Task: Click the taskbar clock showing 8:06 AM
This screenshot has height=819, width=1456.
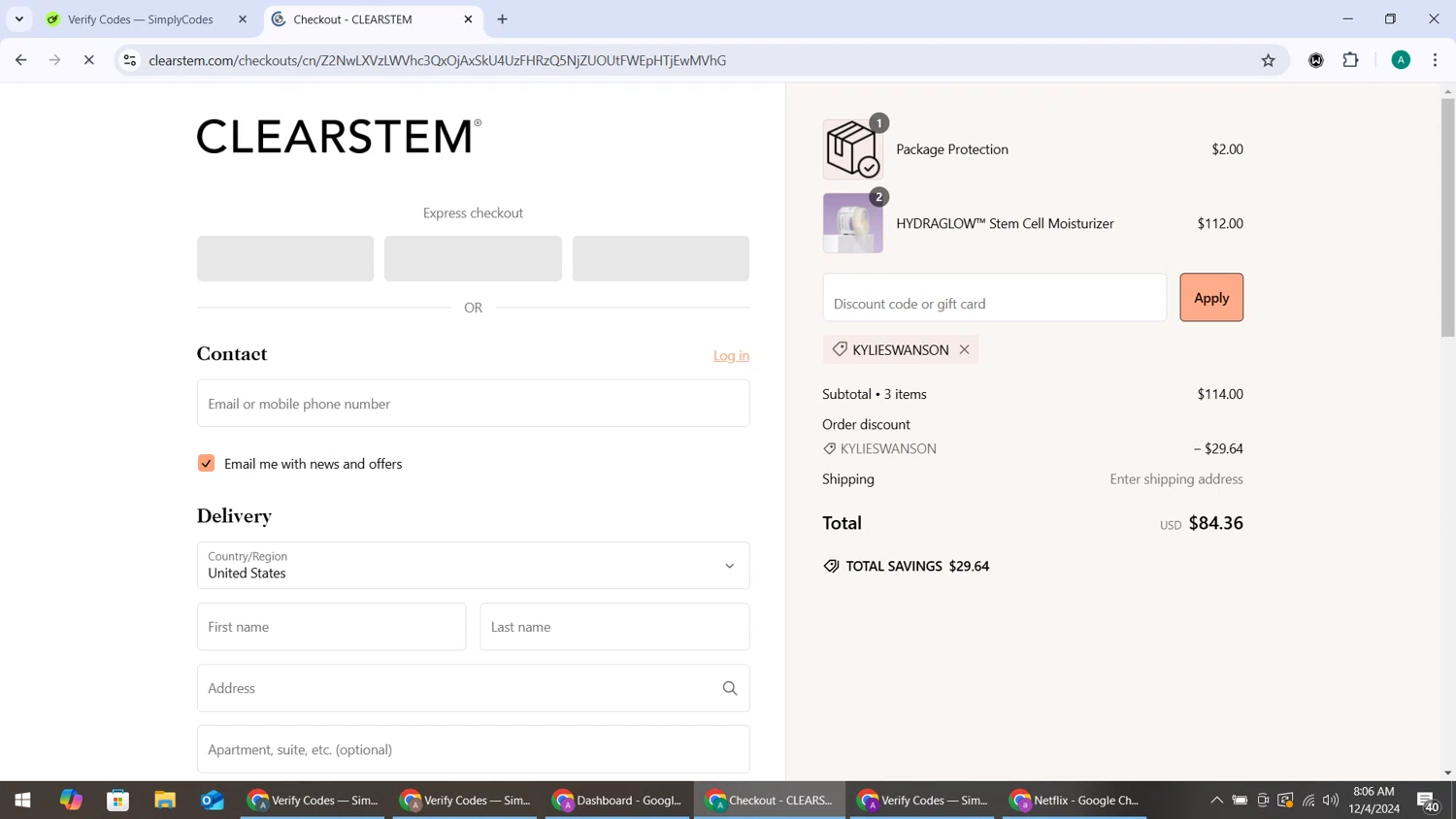Action: (x=1373, y=800)
